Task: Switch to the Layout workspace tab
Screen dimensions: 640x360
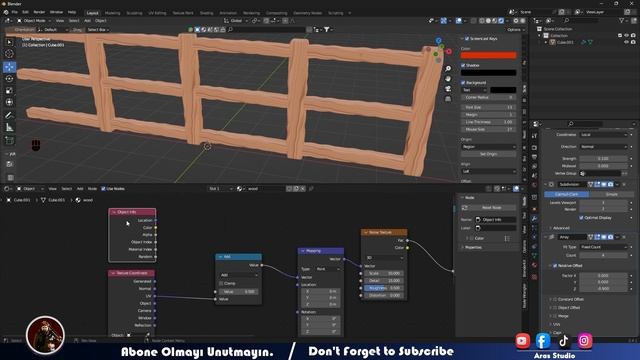Action: coord(93,13)
